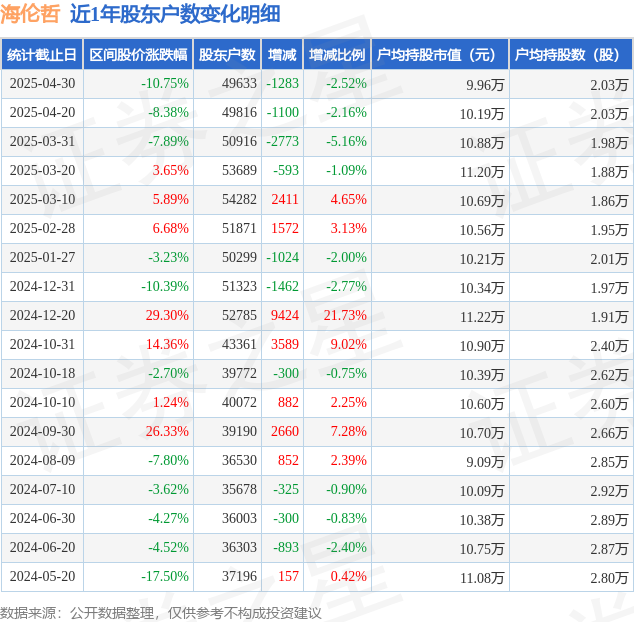Viewport: 634px width, 622px height.
Task: Click shareholder count 43361
Action: (239, 345)
